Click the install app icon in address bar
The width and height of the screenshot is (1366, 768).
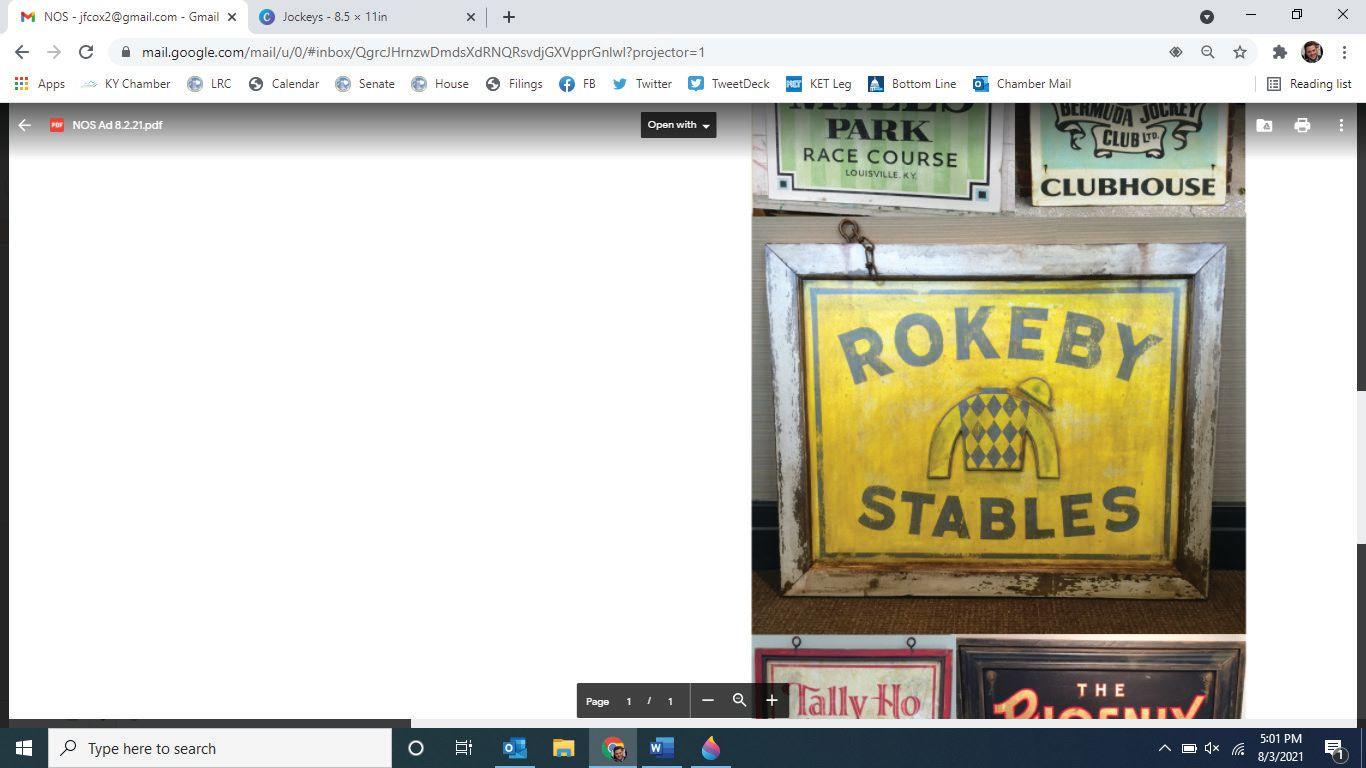(1176, 52)
